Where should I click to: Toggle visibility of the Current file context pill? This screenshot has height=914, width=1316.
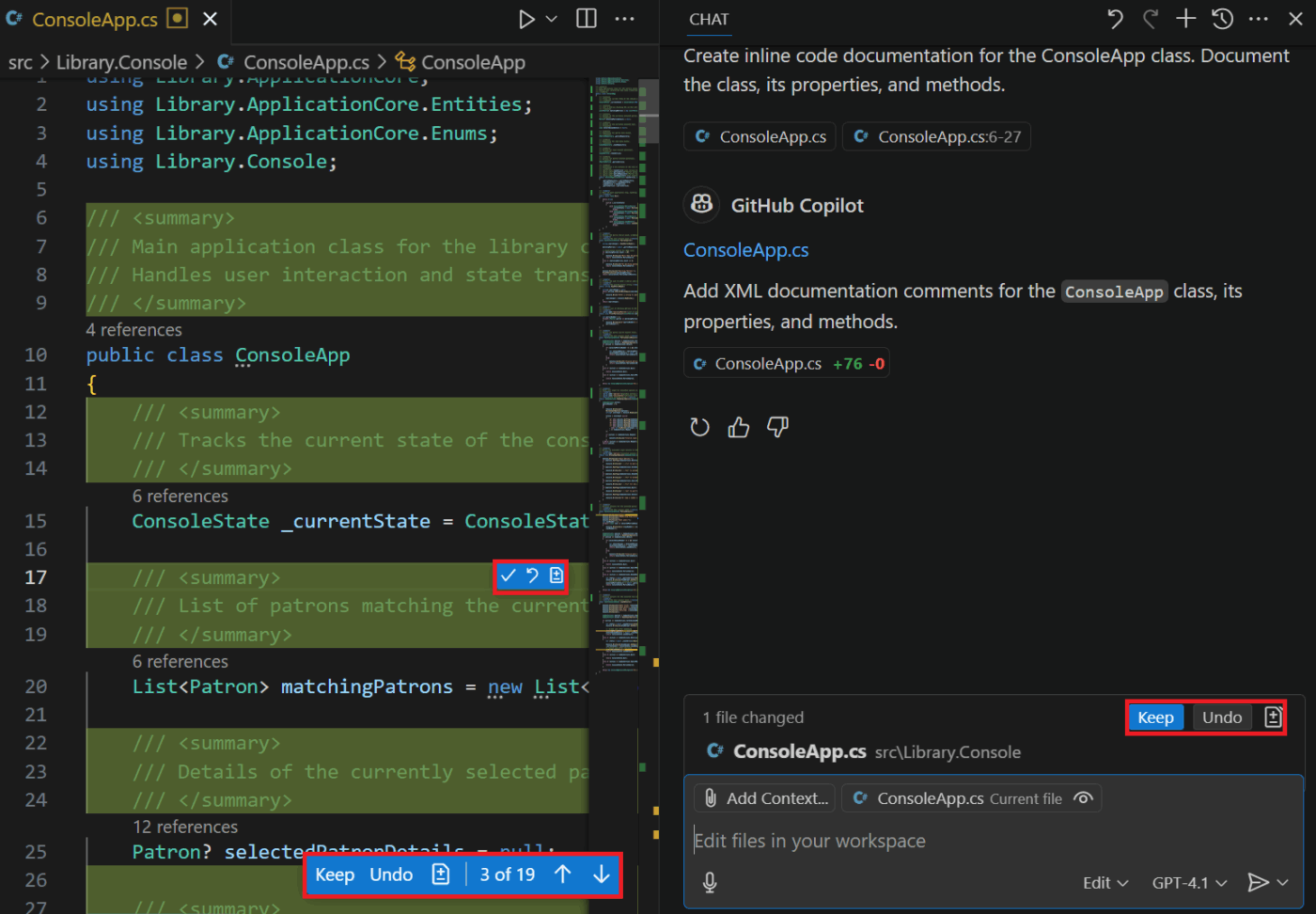click(x=1084, y=797)
